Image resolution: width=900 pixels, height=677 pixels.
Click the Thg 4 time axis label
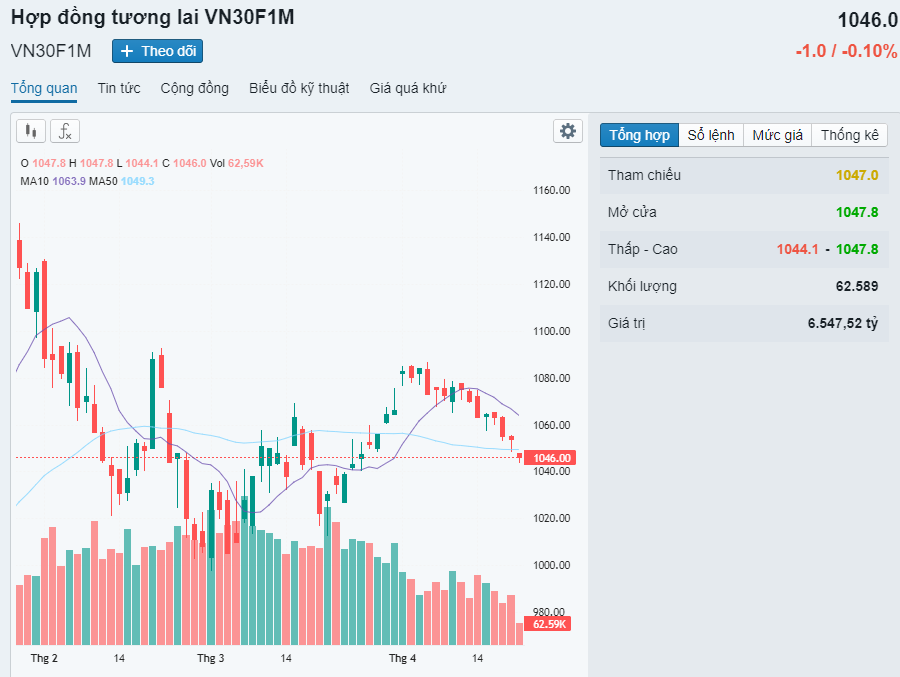(402, 658)
